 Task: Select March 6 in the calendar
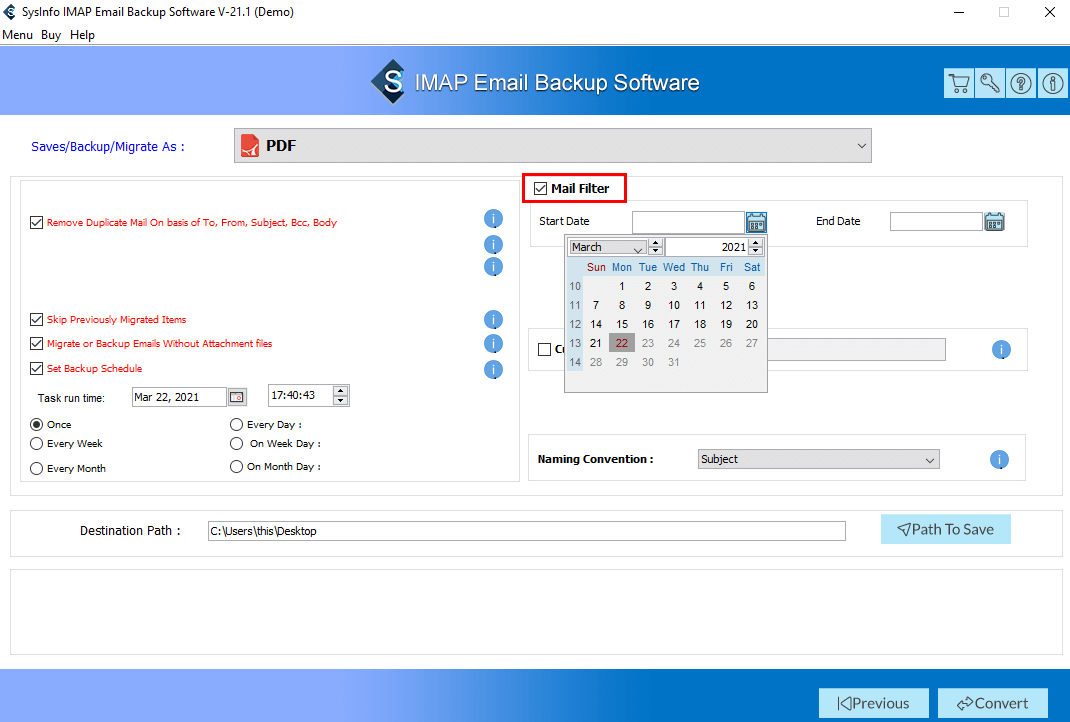tap(752, 286)
